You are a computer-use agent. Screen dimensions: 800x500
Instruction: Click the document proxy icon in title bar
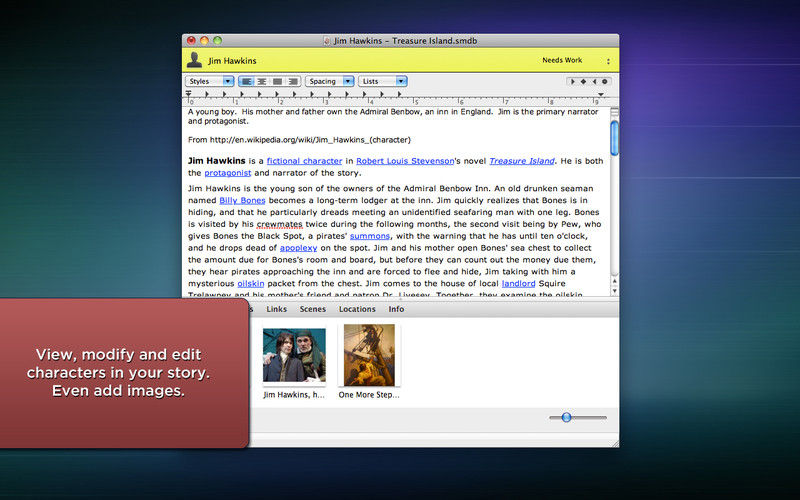[327, 41]
